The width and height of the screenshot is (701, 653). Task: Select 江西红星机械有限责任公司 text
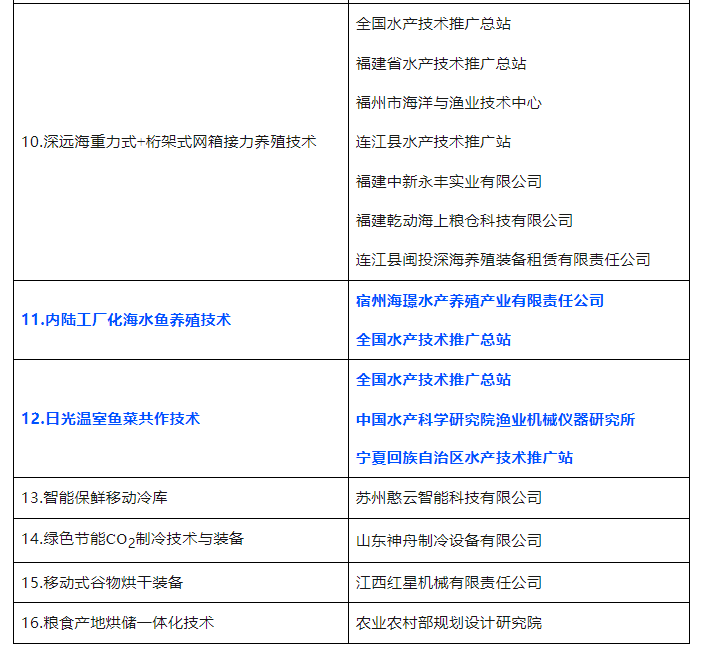point(448,583)
